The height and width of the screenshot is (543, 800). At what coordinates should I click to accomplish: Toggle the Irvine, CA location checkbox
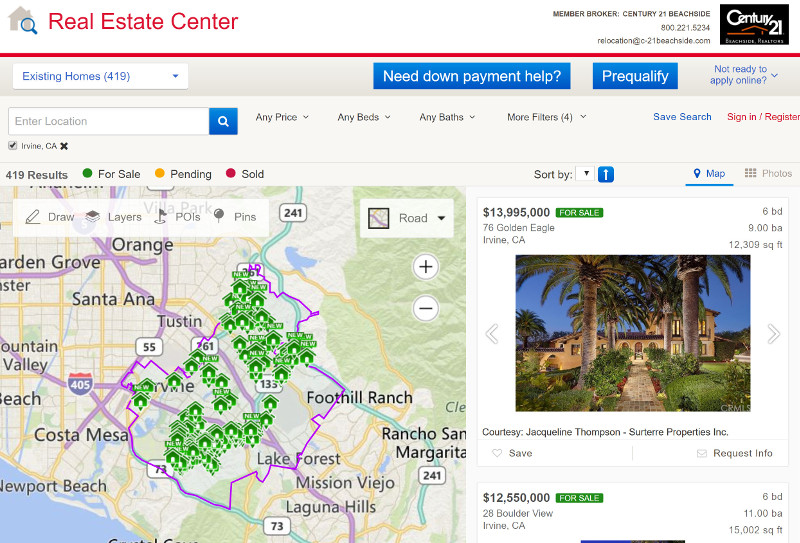(x=13, y=146)
